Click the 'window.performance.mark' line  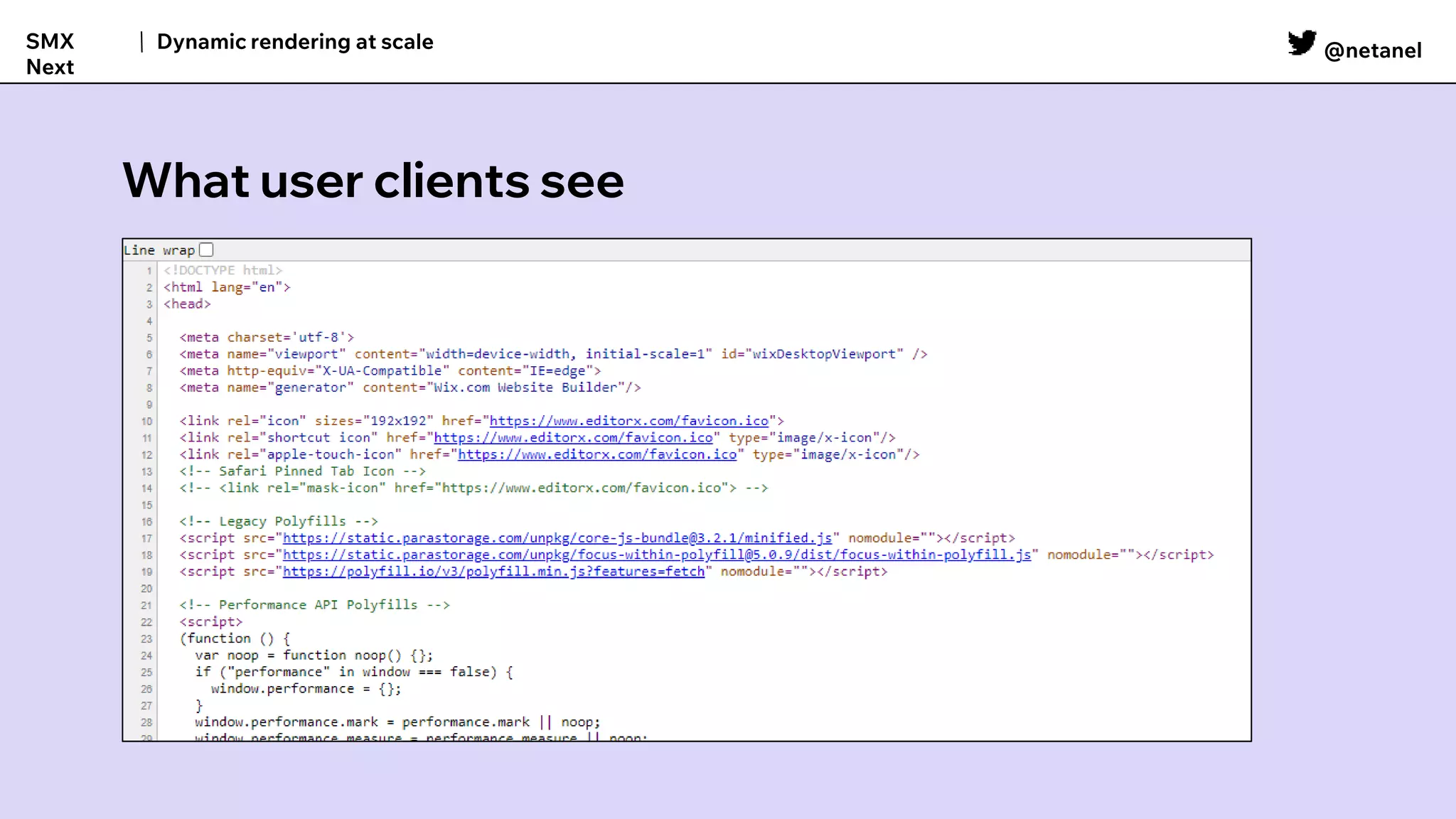(x=398, y=722)
